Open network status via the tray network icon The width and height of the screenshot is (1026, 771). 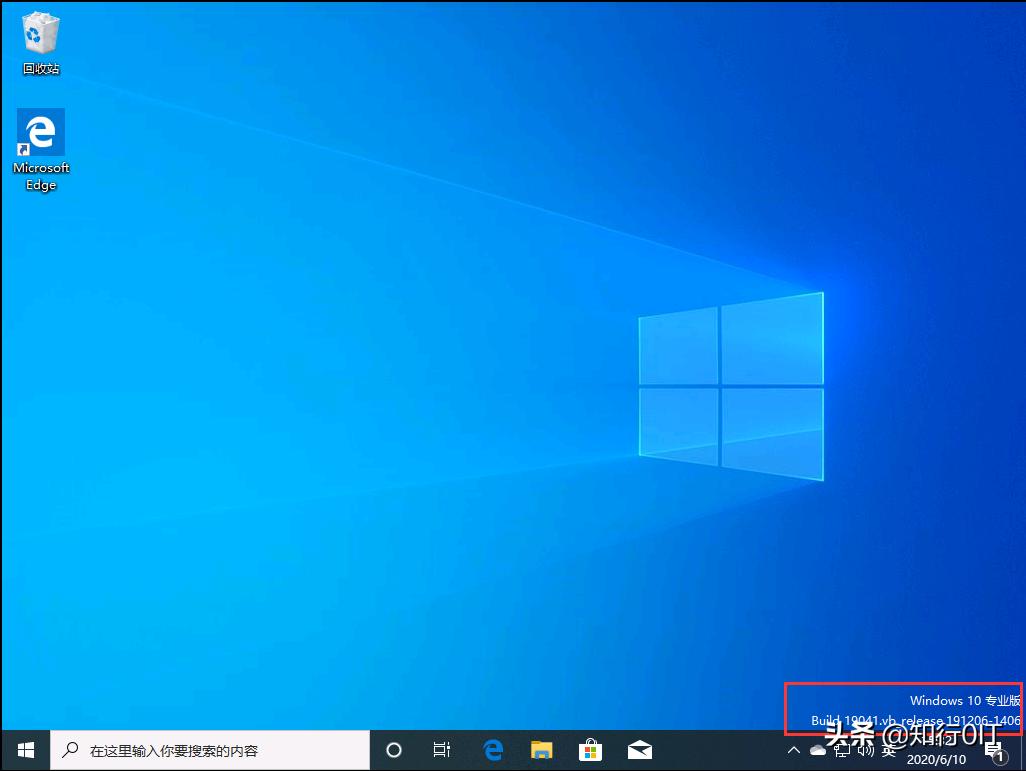[842, 750]
